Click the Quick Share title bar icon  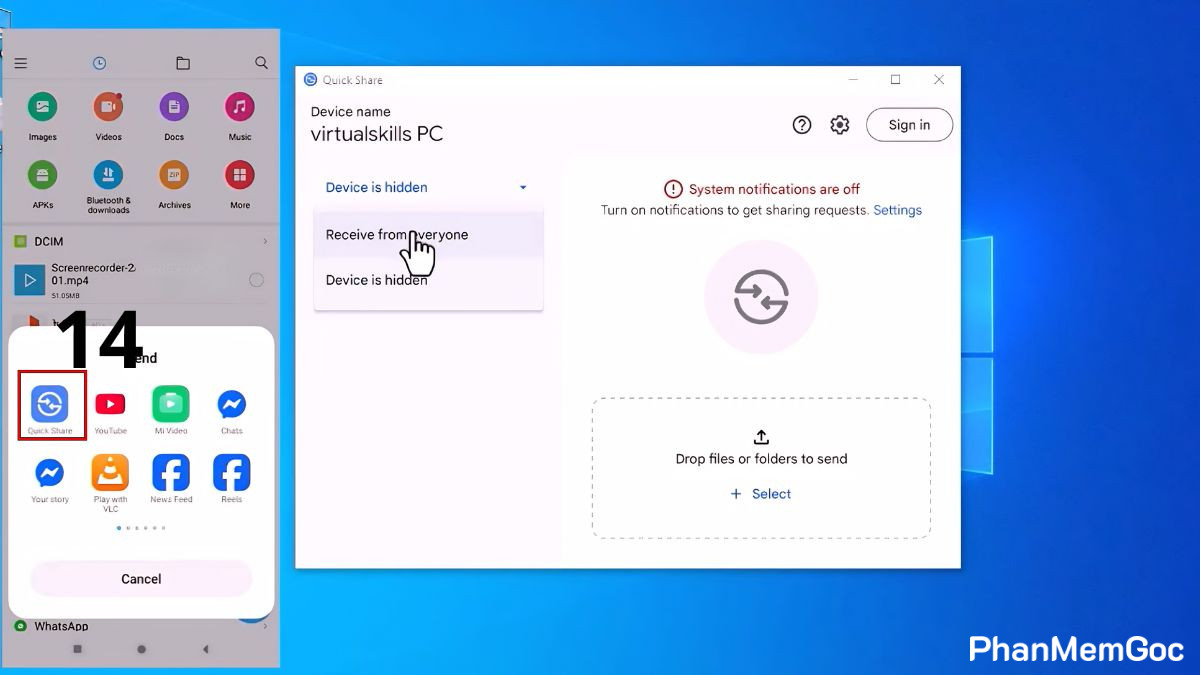pos(310,80)
